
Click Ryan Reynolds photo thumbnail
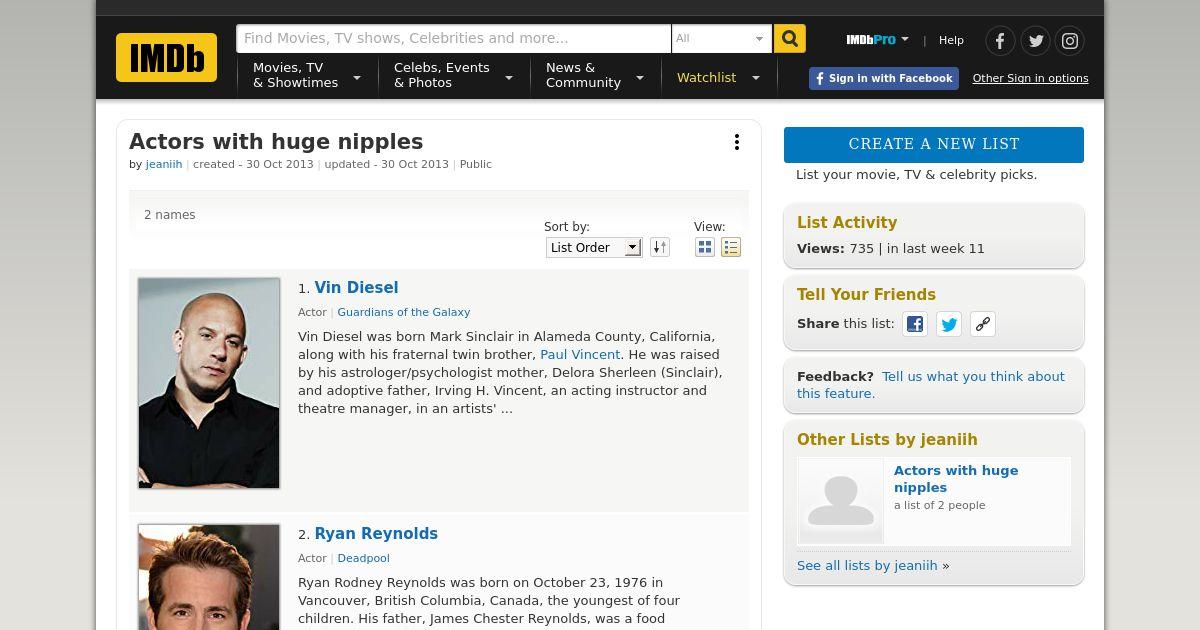tap(209, 577)
